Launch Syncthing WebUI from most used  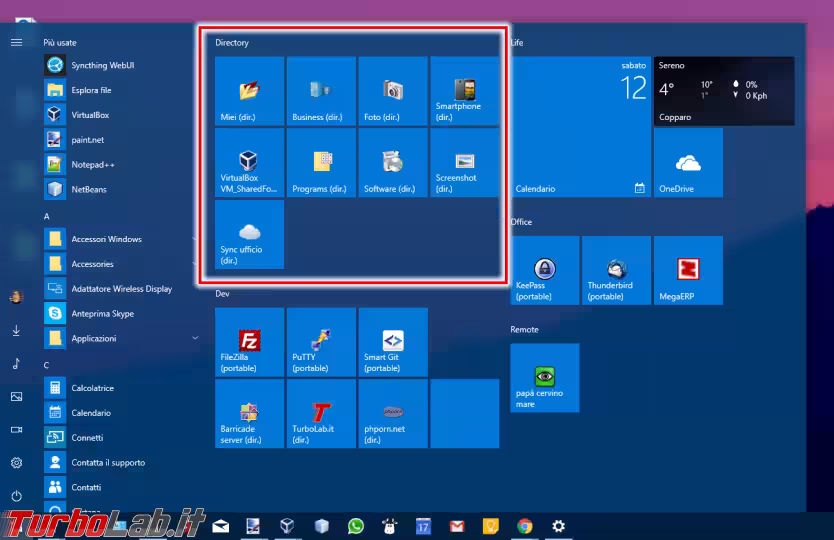(120, 65)
